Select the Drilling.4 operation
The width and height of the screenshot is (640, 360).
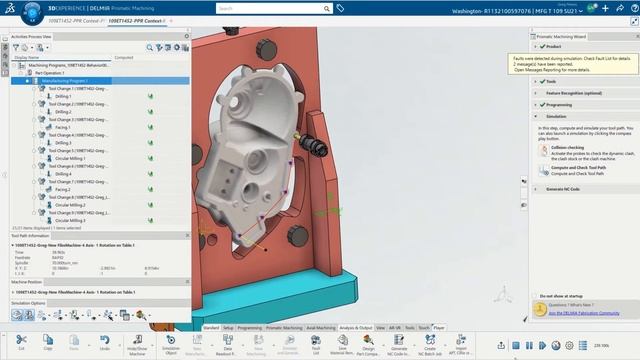pos(63,174)
